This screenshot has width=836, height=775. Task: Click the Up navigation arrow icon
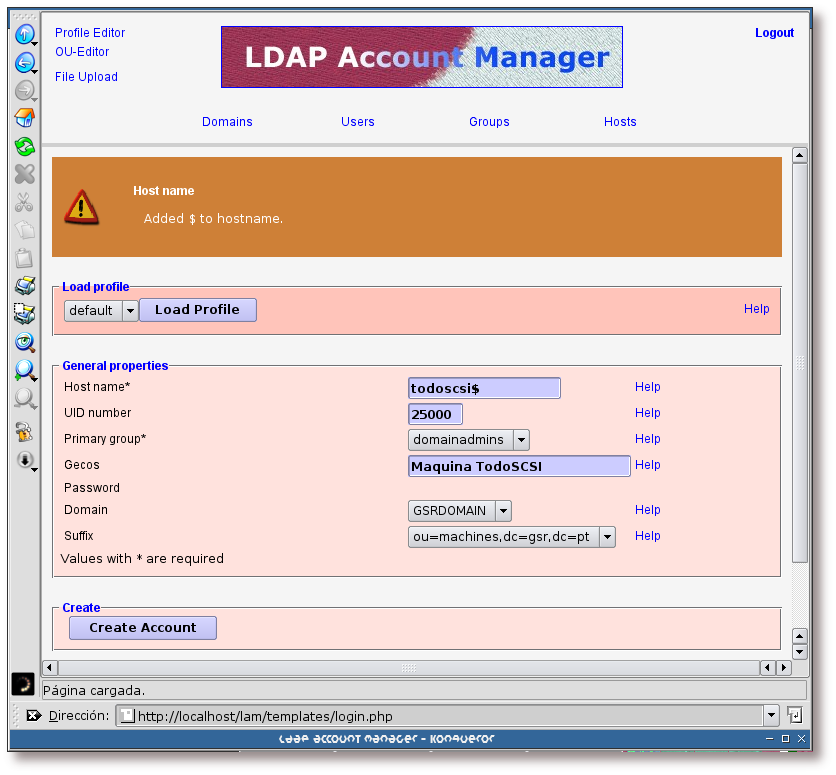click(24, 37)
